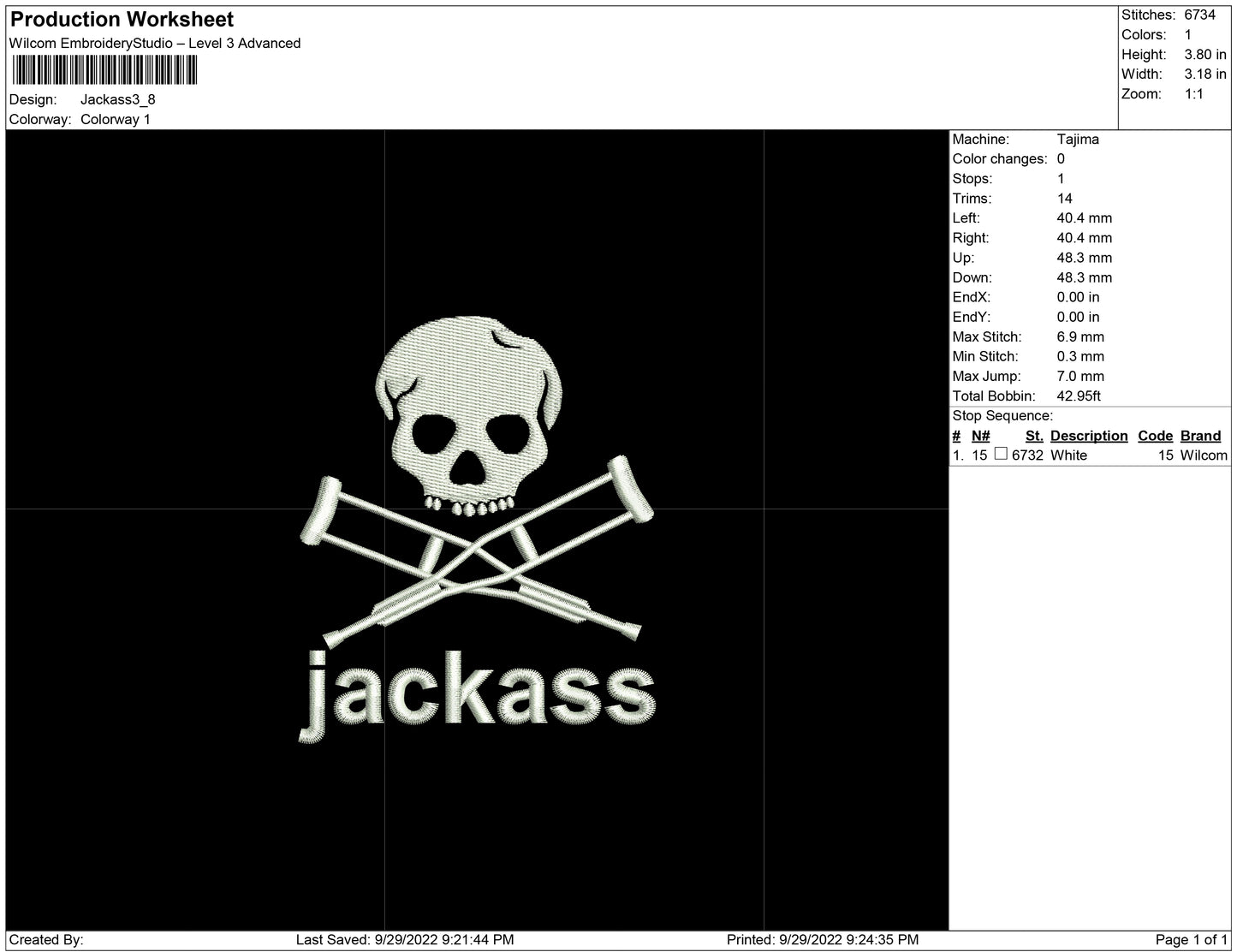Click the skull's nose hole
Viewport: 1237px width, 952px height.
[x=468, y=469]
